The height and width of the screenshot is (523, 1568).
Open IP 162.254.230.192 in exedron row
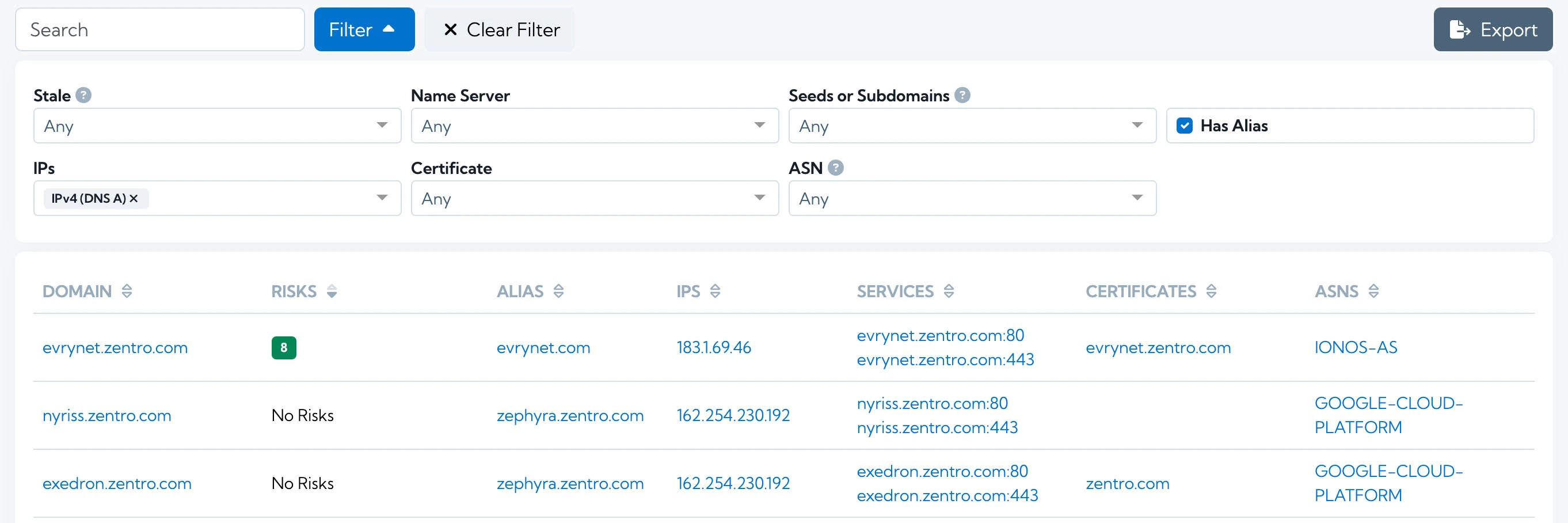pyautogui.click(x=733, y=483)
